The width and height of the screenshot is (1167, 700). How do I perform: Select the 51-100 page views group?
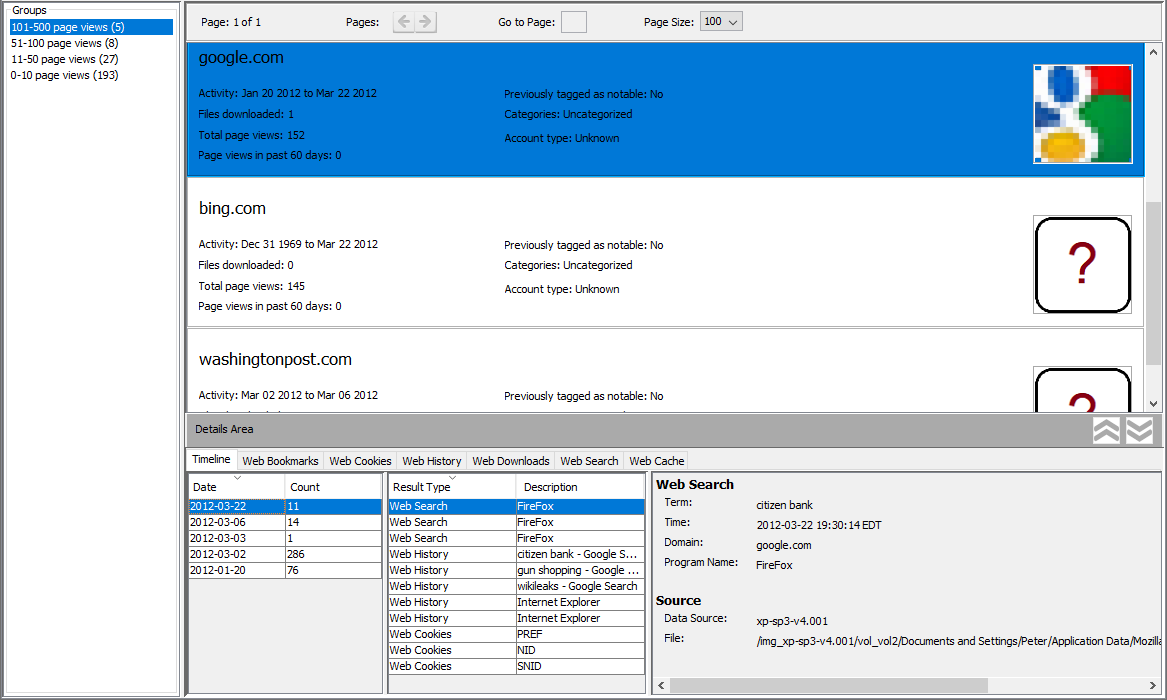tap(64, 43)
